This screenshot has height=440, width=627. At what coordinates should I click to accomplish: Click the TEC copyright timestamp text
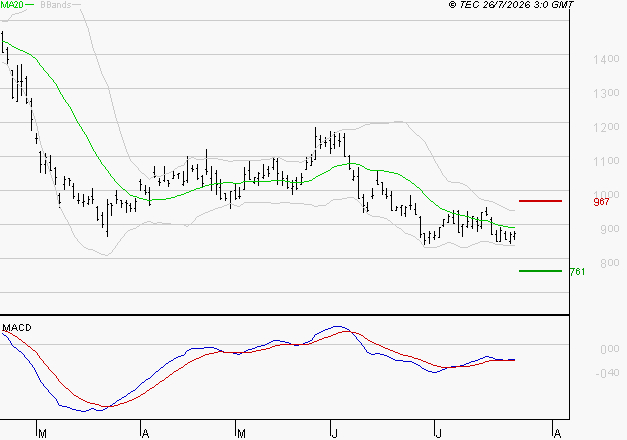click(x=511, y=5)
